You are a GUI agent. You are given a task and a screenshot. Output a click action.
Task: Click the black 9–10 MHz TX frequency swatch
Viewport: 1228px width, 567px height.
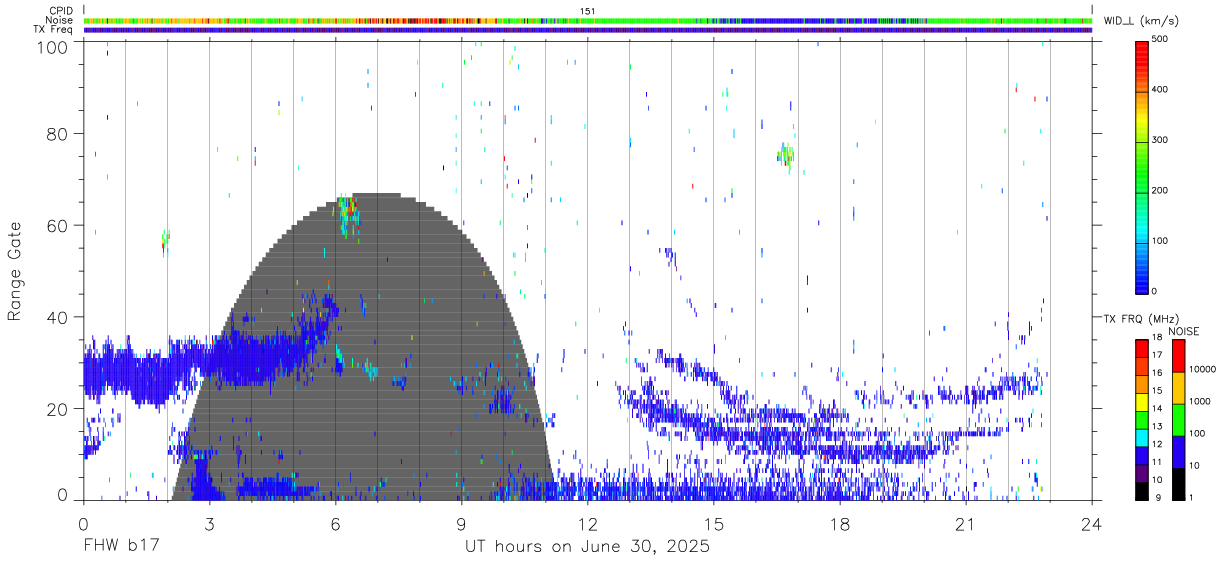click(1141, 490)
